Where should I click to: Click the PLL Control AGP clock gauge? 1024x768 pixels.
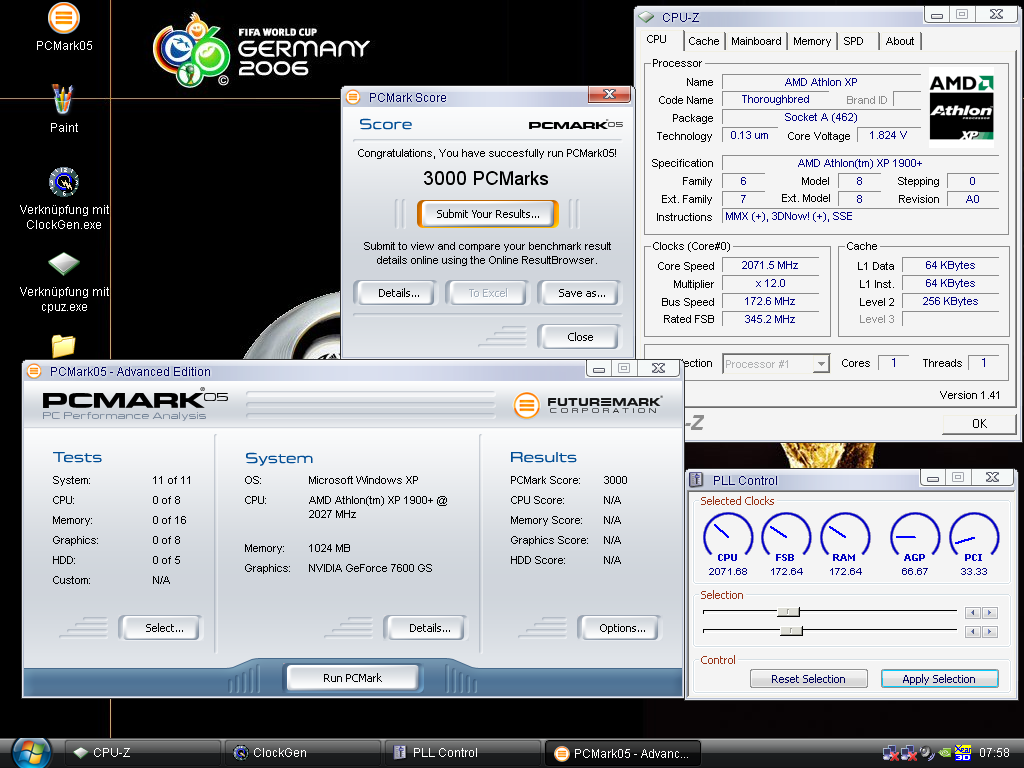pyautogui.click(x=914, y=537)
